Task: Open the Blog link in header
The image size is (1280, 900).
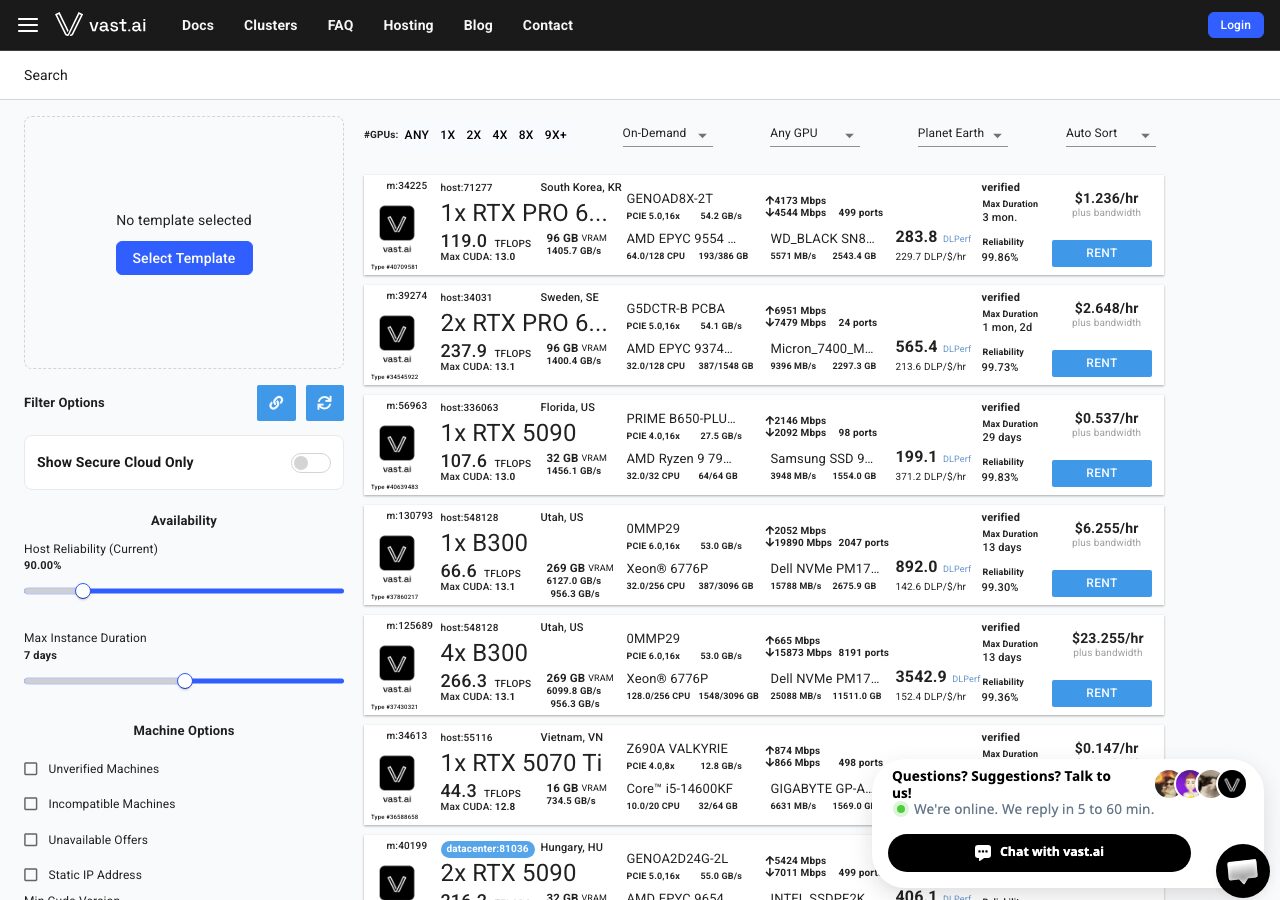Action: [x=478, y=25]
